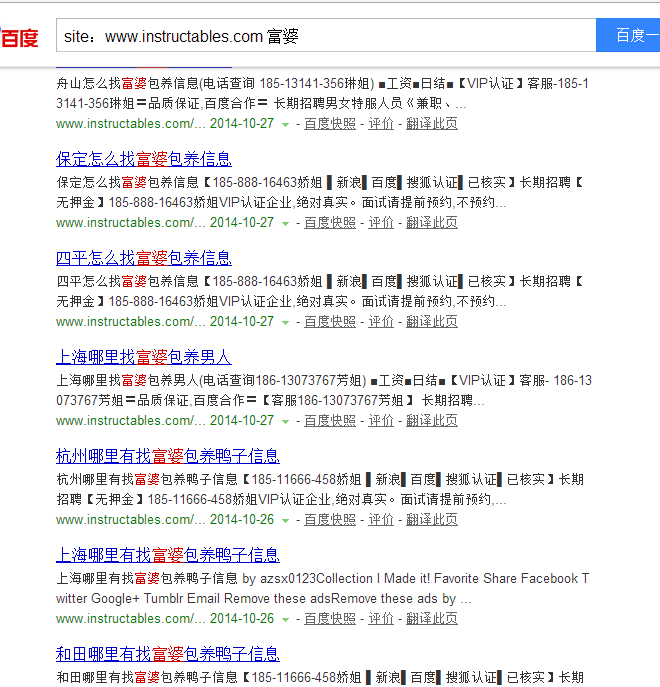This screenshot has width=660, height=687.
Task: Open the result title starting with 和田
Action: point(168,654)
